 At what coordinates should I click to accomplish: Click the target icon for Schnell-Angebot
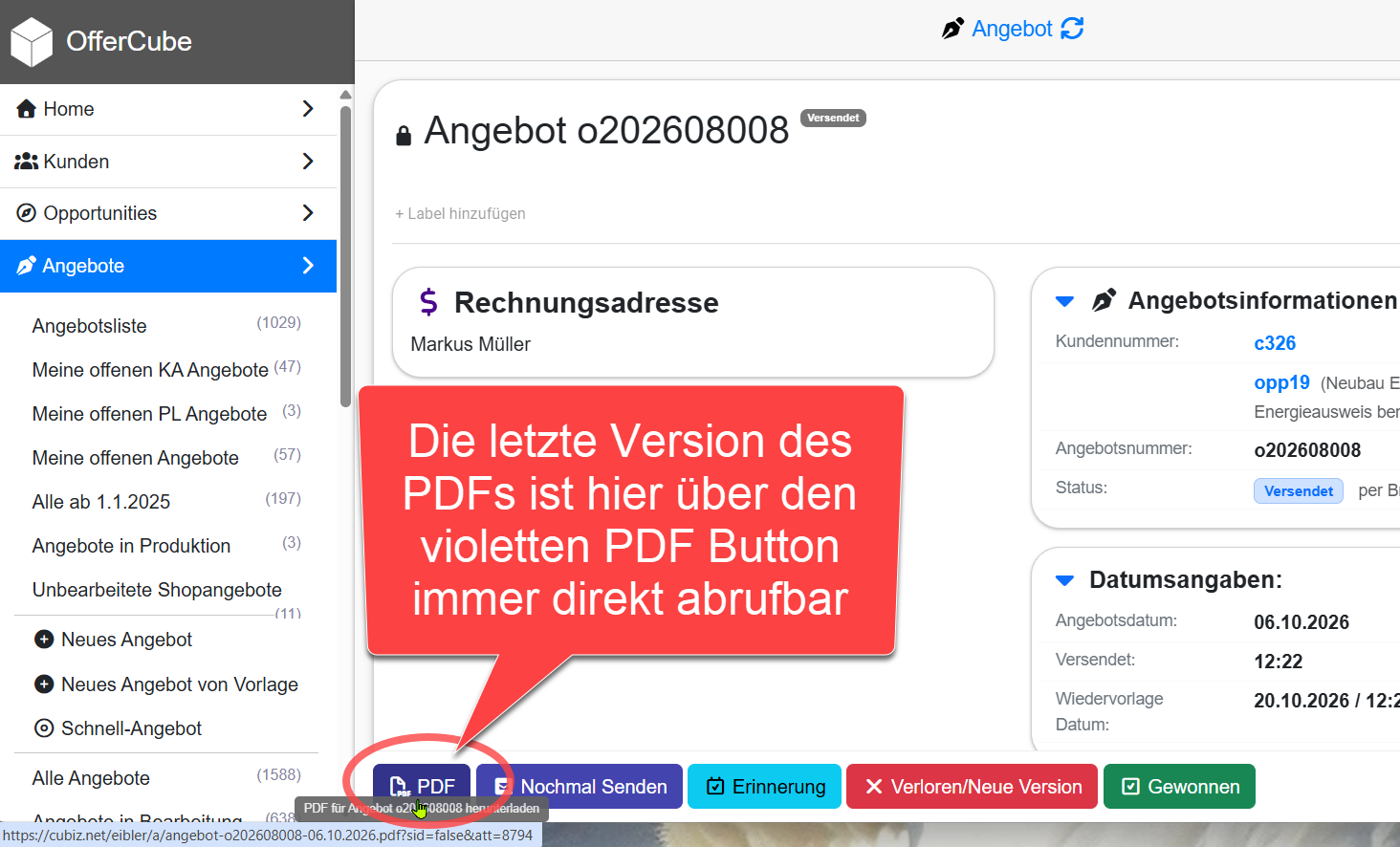point(44,728)
